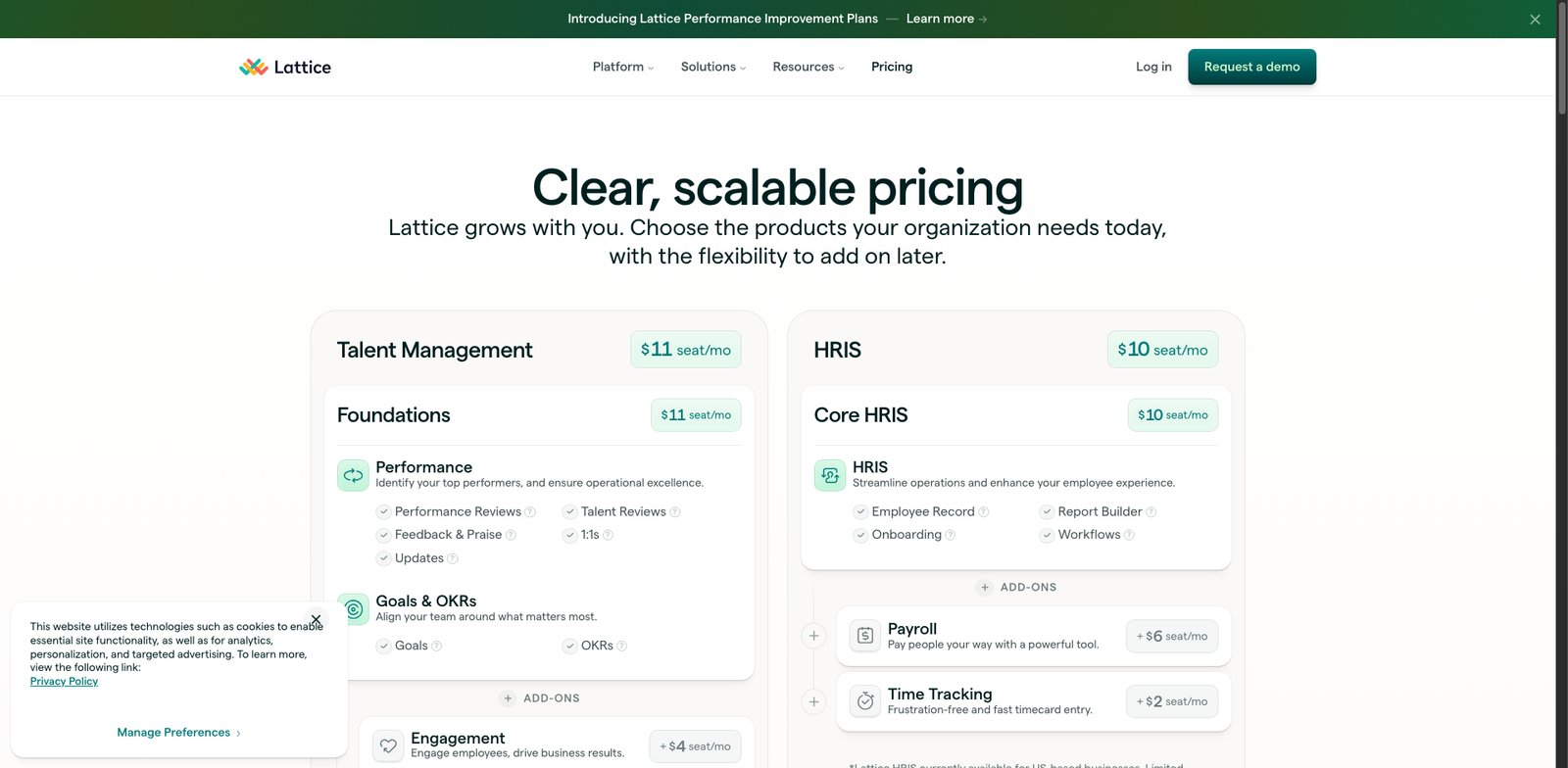This screenshot has width=1568, height=768.
Task: Click the Updates feature label
Action: (x=419, y=558)
